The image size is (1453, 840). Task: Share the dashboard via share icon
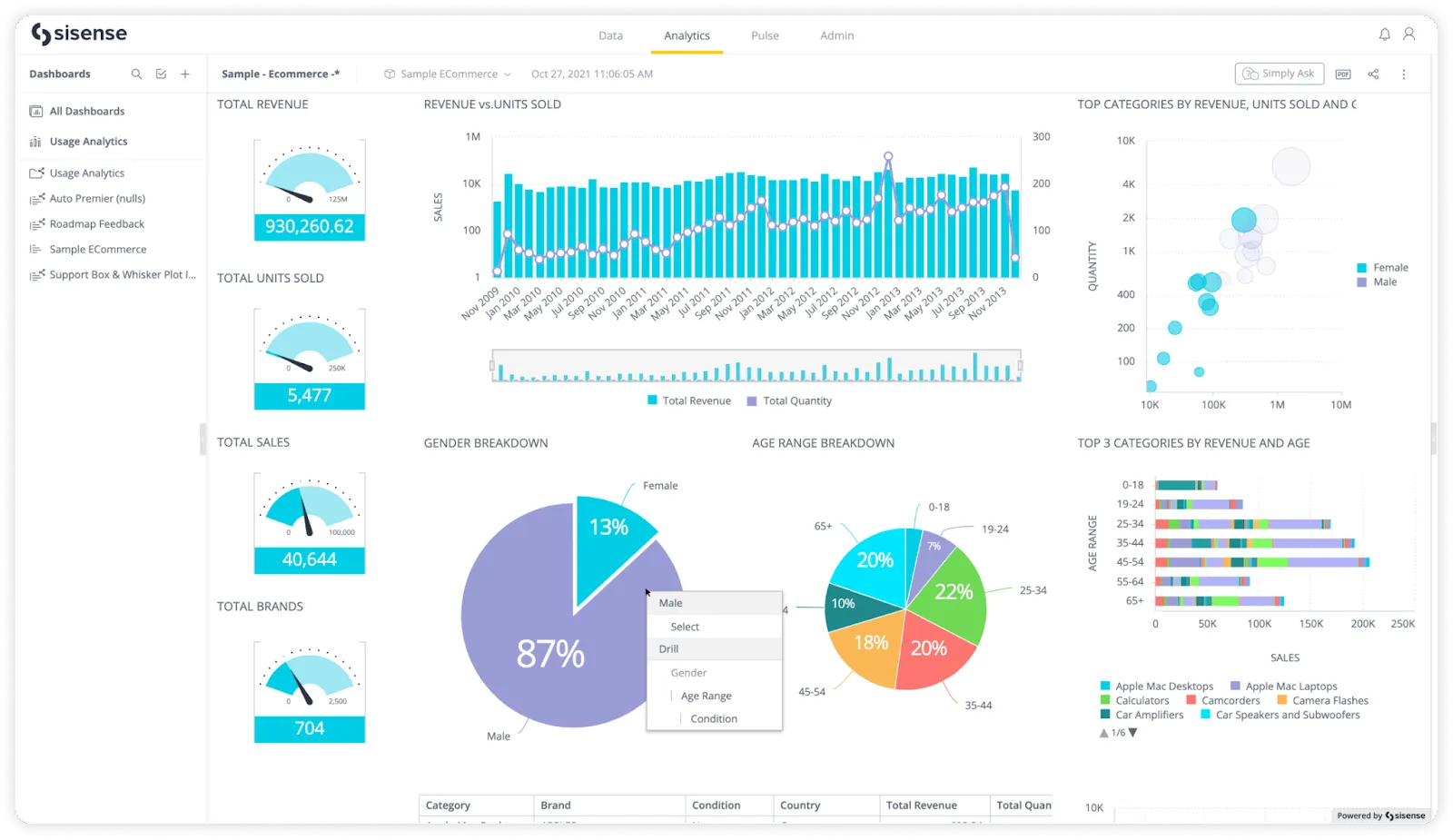pyautogui.click(x=1373, y=74)
